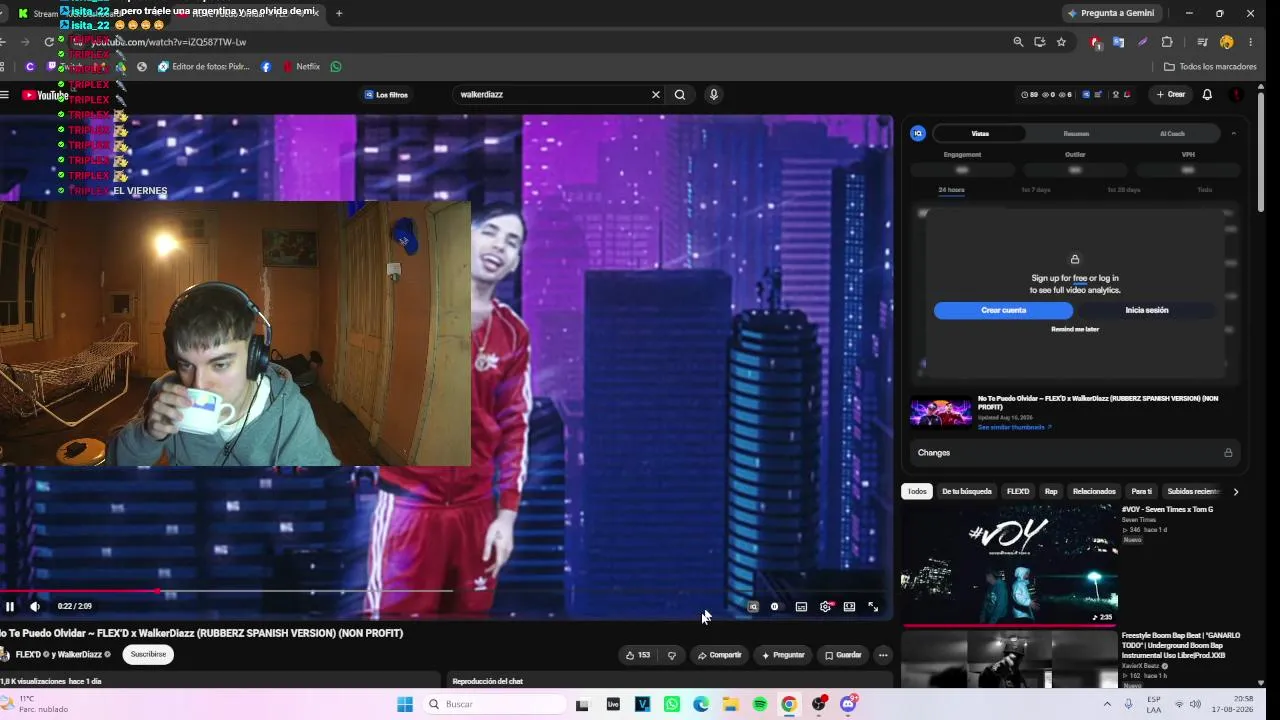Select the De tu búsqueda chip
The image size is (1280, 720).
(x=967, y=491)
